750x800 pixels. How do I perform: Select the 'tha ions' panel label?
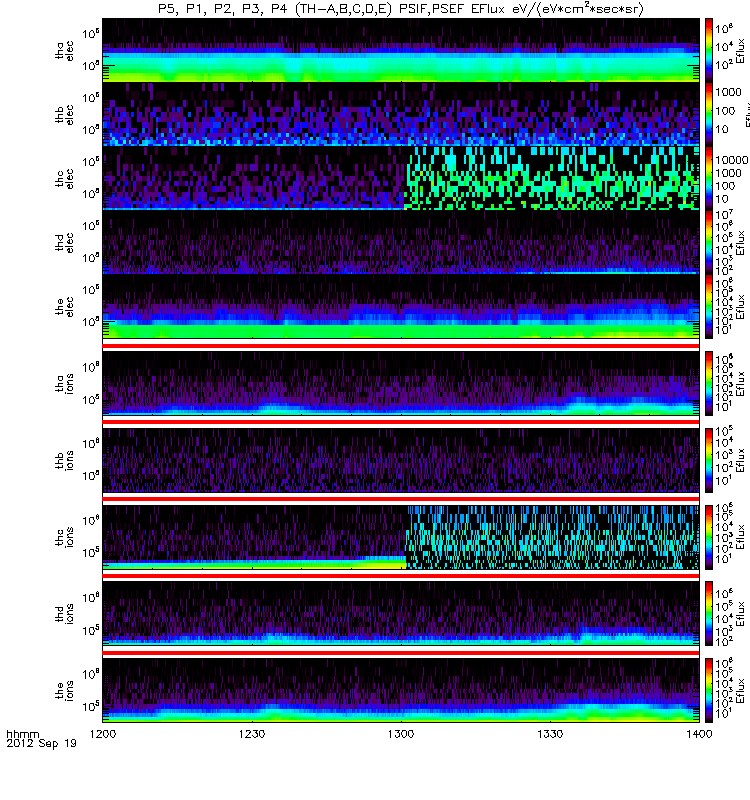[65, 383]
